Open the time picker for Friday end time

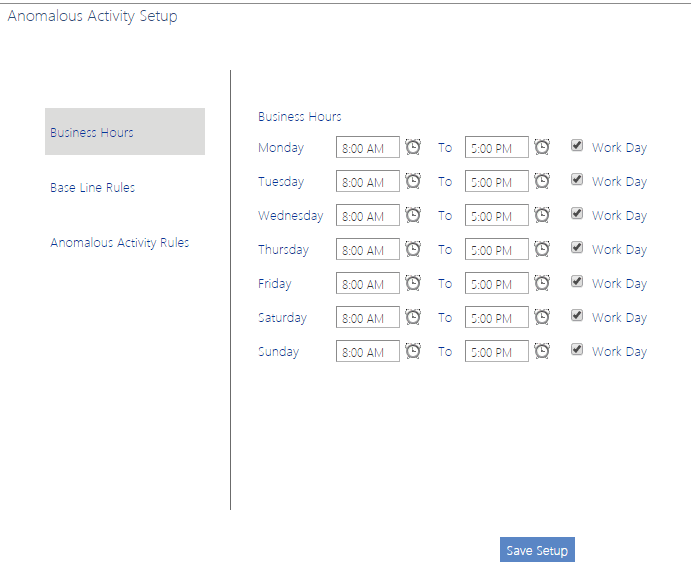point(542,283)
